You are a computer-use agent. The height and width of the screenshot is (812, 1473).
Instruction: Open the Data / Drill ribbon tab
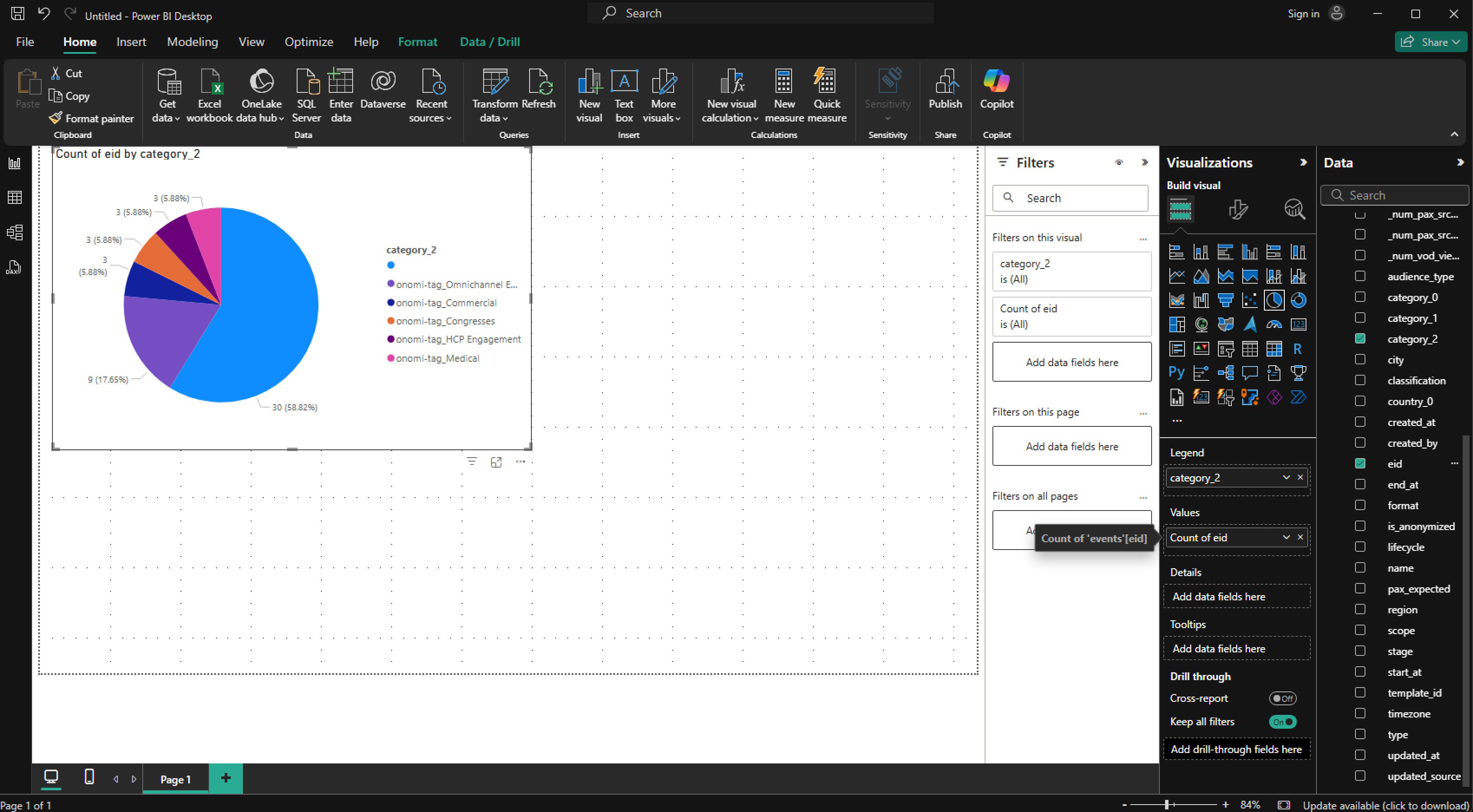click(489, 42)
